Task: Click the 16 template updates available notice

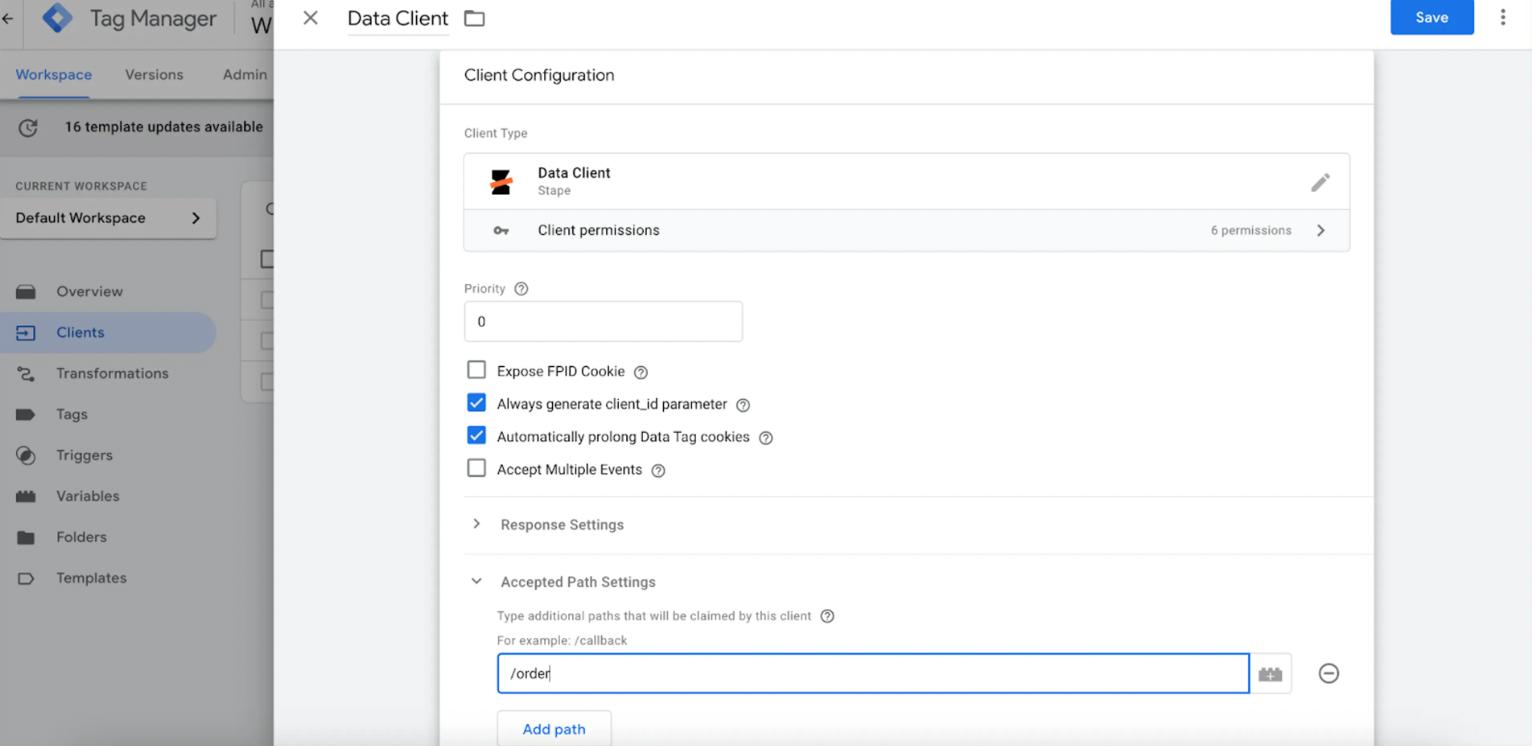Action: tap(164, 127)
